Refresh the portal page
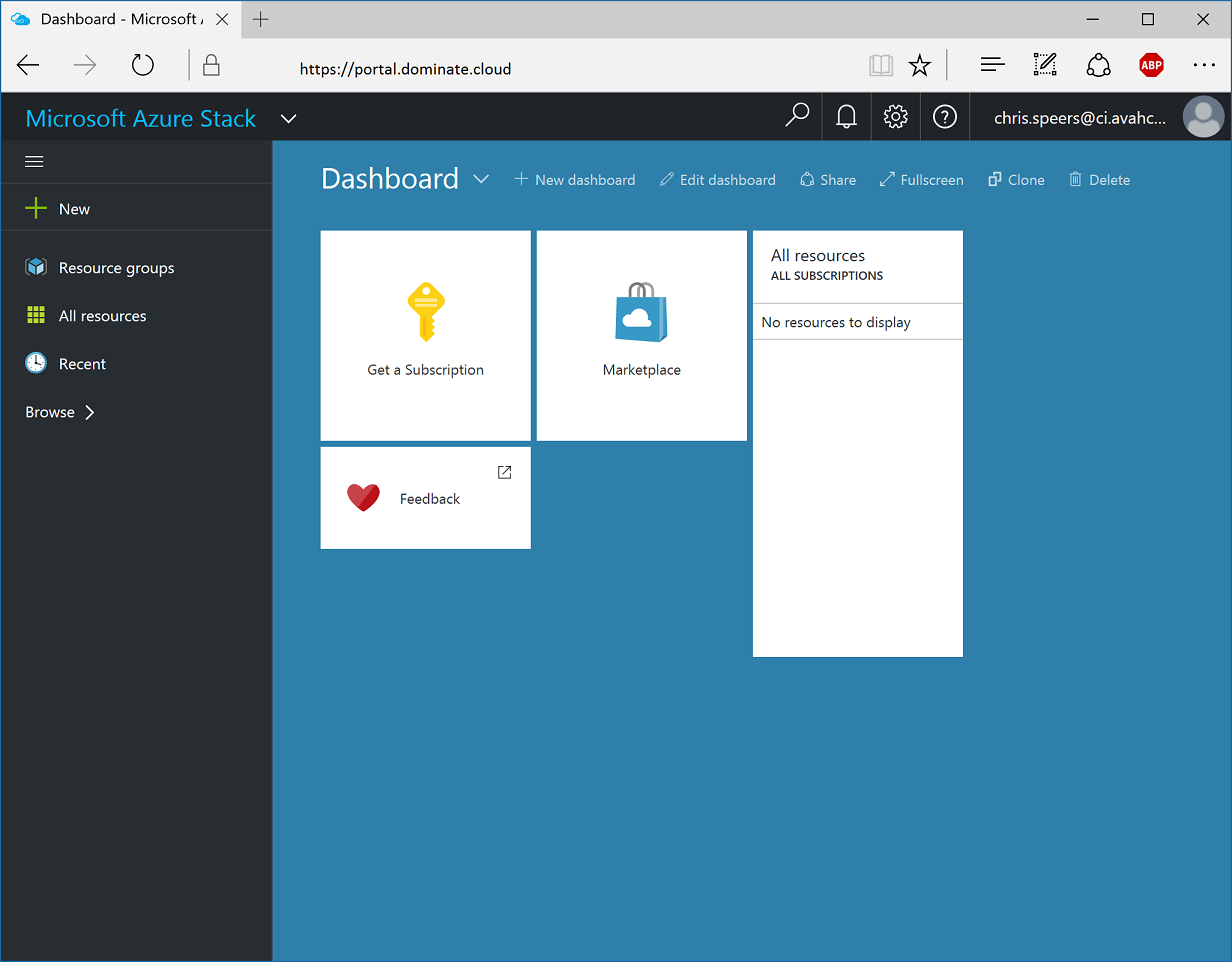The height and width of the screenshot is (962, 1232). point(143,66)
